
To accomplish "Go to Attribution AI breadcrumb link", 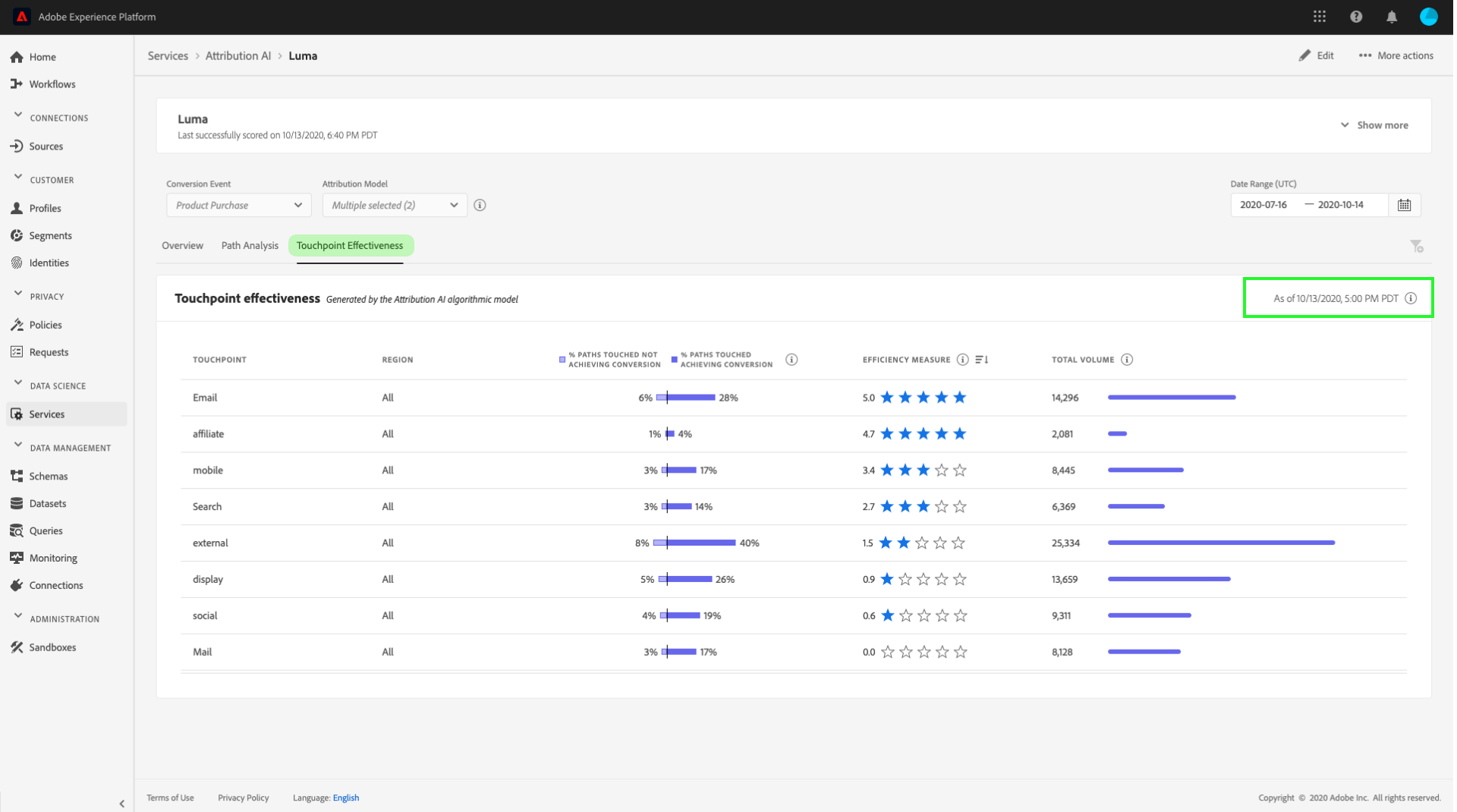I will 238,56.
